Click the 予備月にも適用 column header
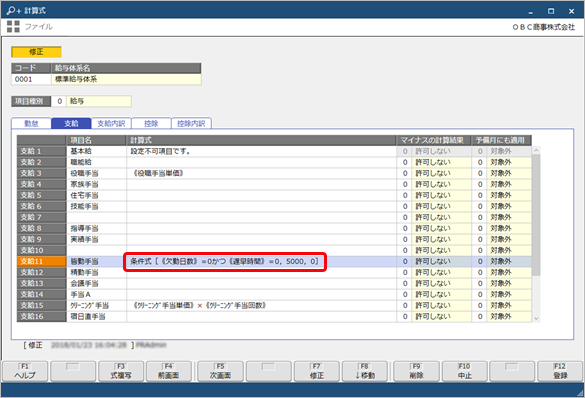This screenshot has height=398, width=585. pos(501,140)
